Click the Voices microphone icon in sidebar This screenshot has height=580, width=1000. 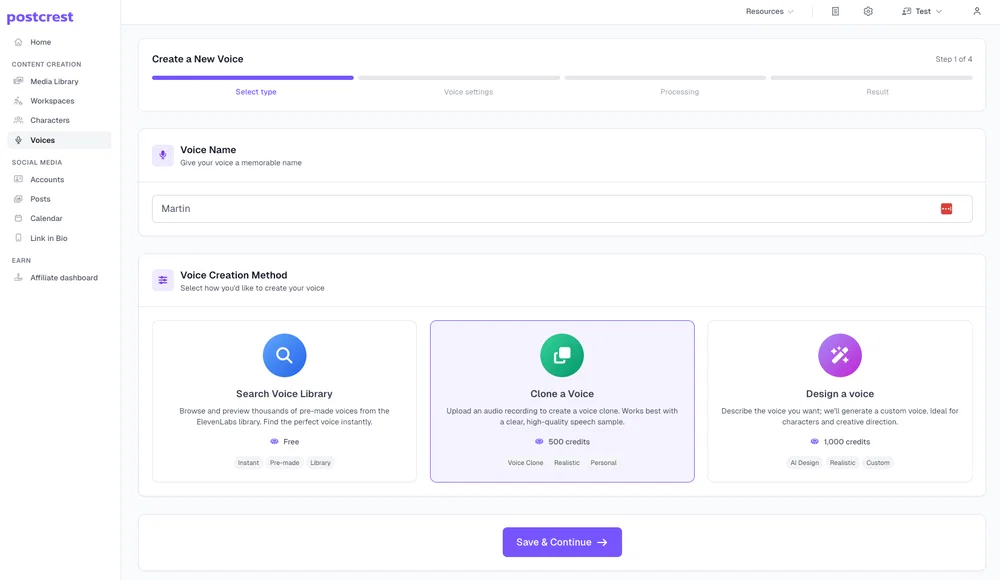pos(18,140)
